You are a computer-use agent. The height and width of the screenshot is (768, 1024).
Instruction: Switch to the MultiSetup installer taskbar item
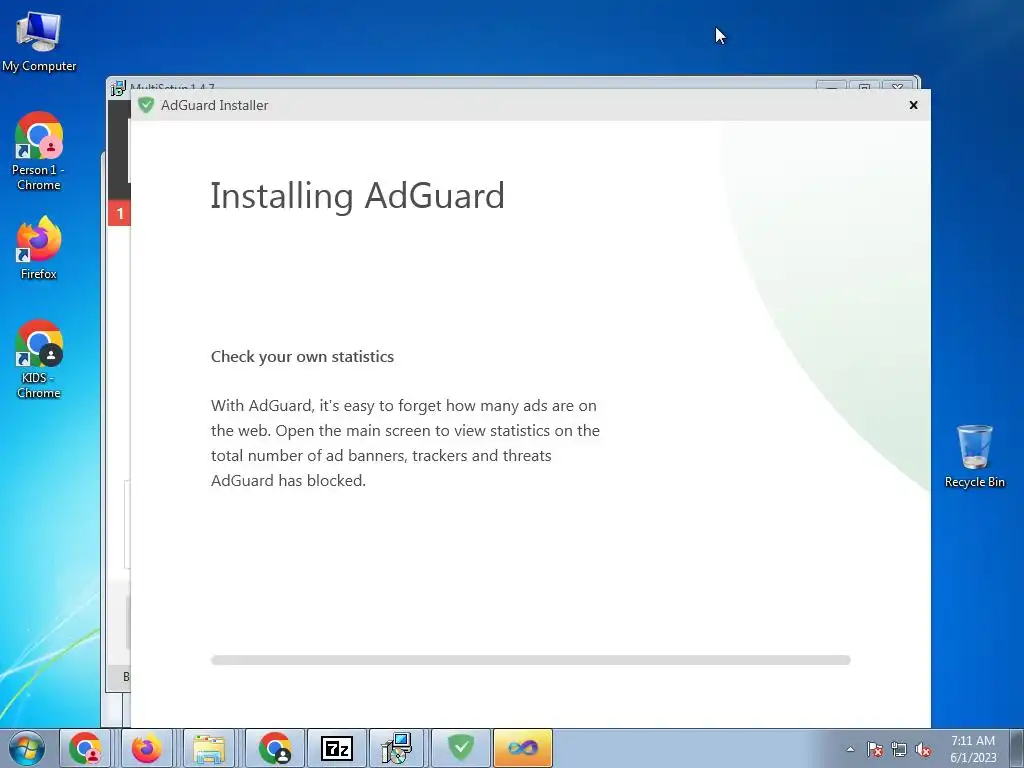[x=398, y=748]
